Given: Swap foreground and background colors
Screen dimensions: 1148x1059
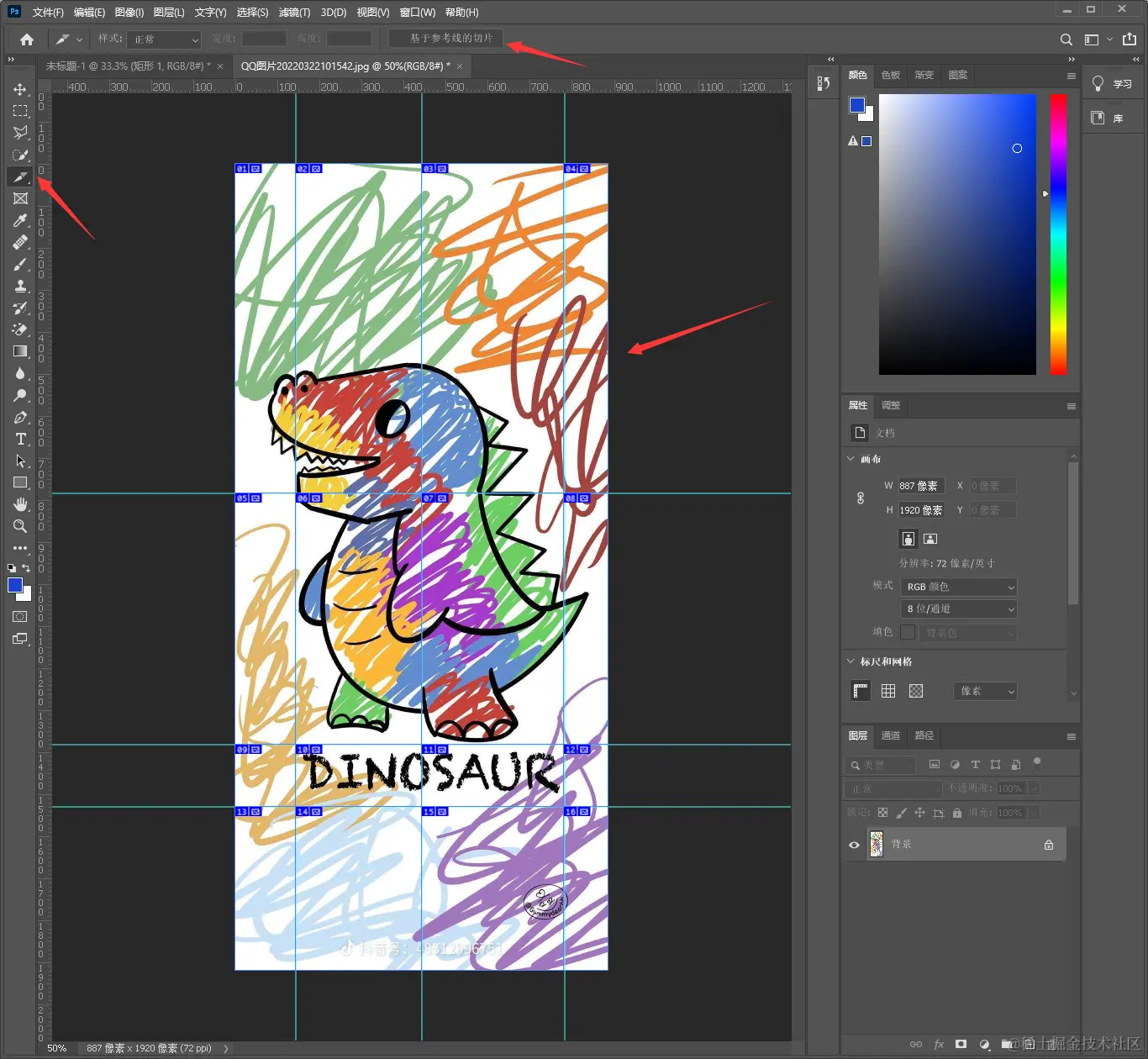Looking at the screenshot, I should (x=26, y=569).
